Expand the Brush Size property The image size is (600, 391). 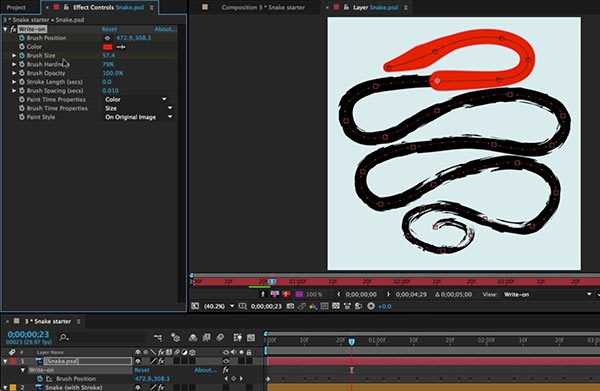14,55
